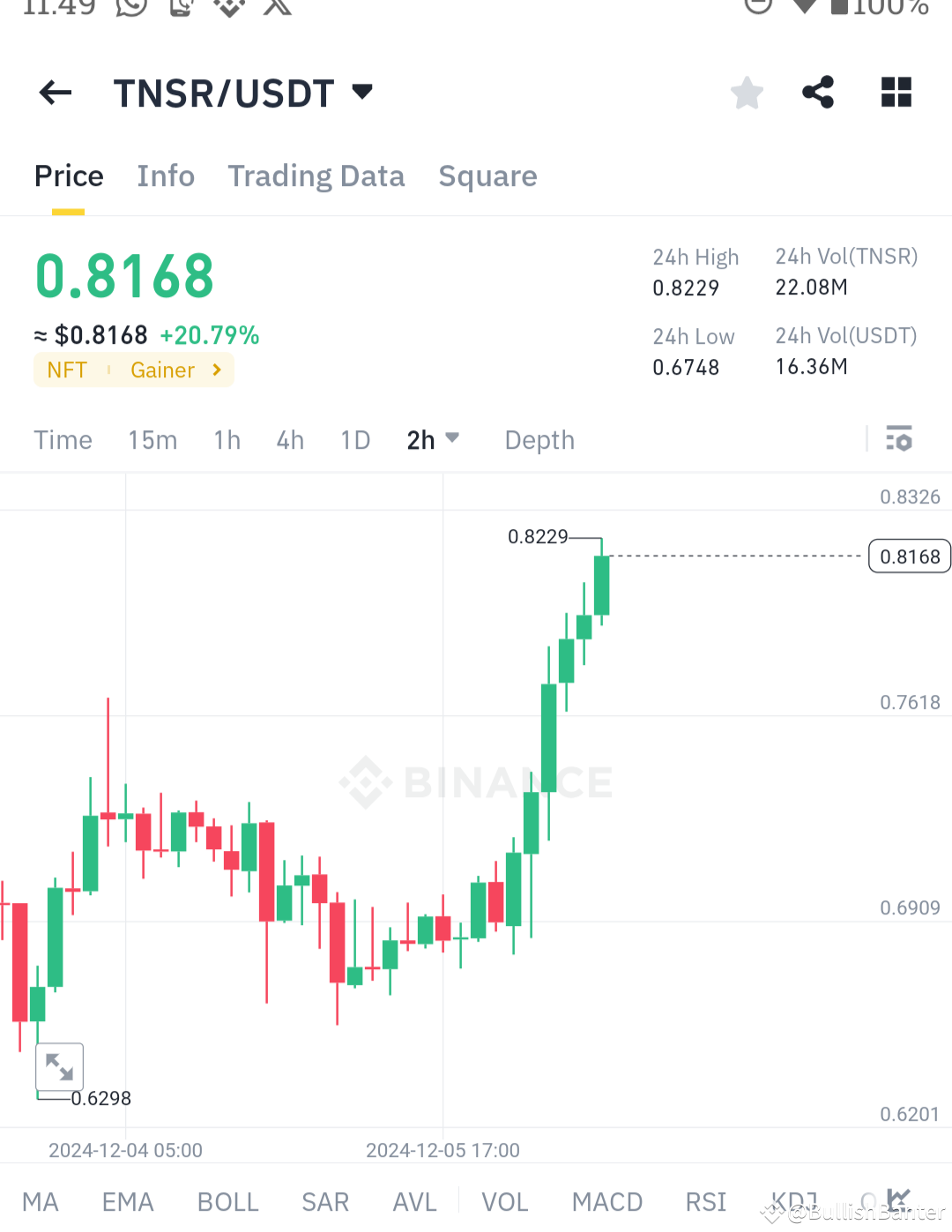Tap the fullscreen expand icon on the chart
Image resolution: width=952 pixels, height=1232 pixels.
click(59, 1066)
